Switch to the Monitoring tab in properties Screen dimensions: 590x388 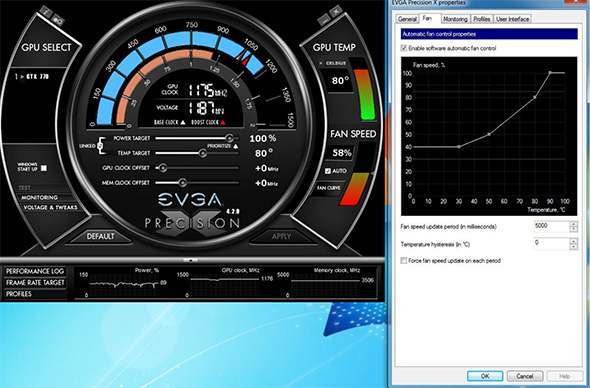pos(455,19)
